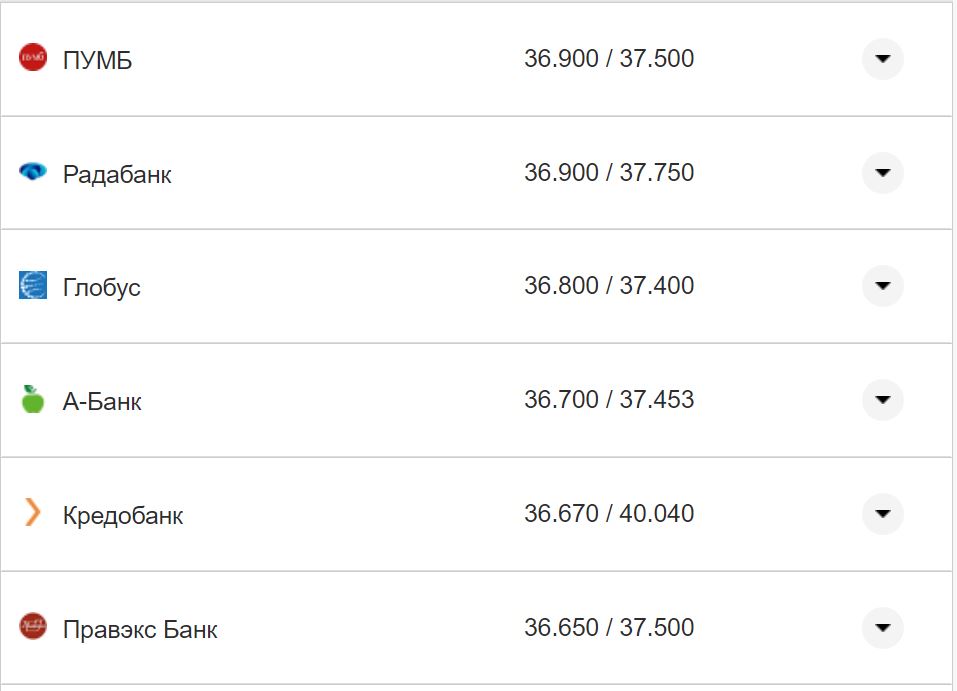
Task: Open the Глобус bank name
Action: click(101, 288)
